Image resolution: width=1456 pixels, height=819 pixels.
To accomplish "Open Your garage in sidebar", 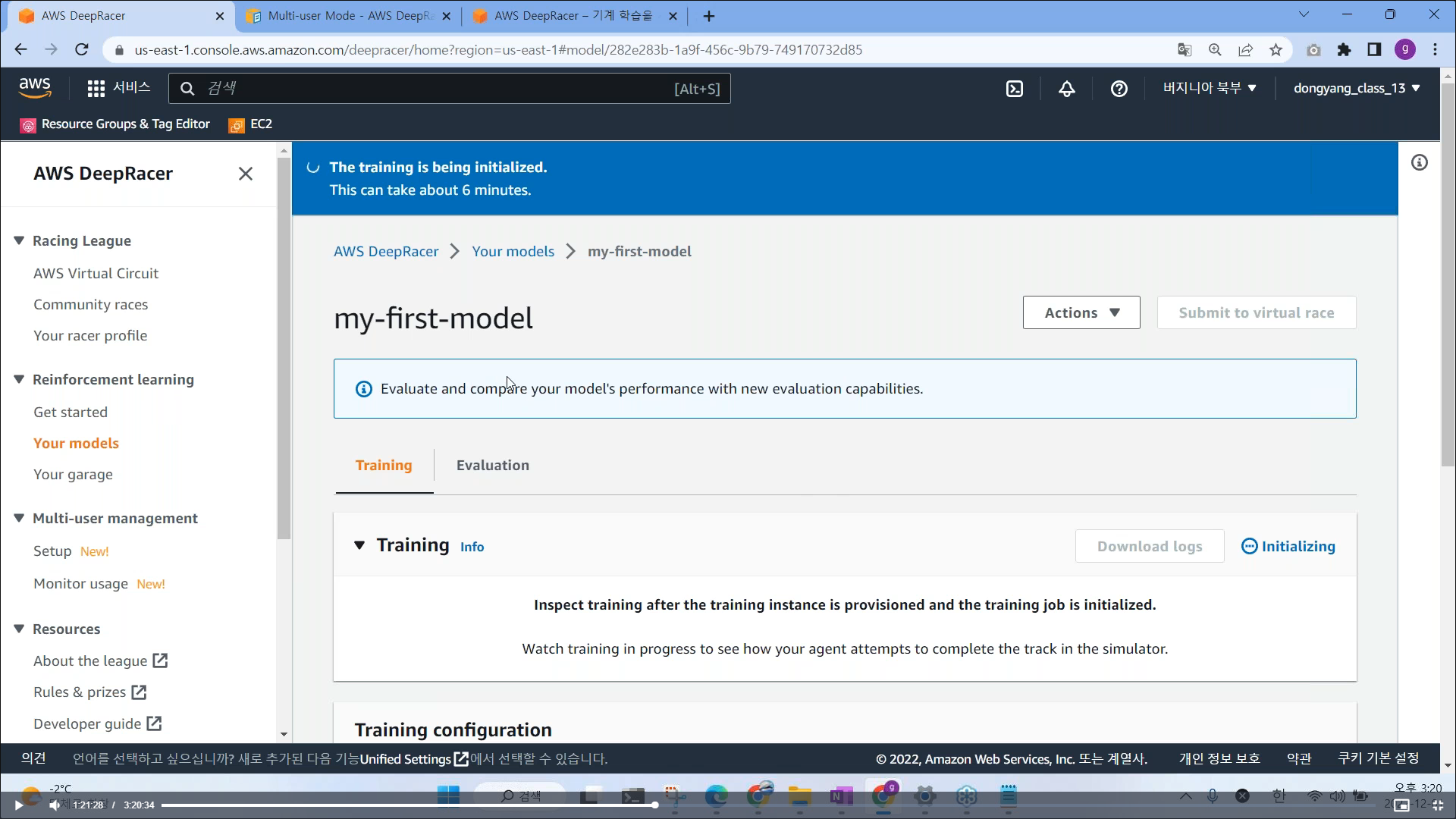I will click(x=73, y=474).
